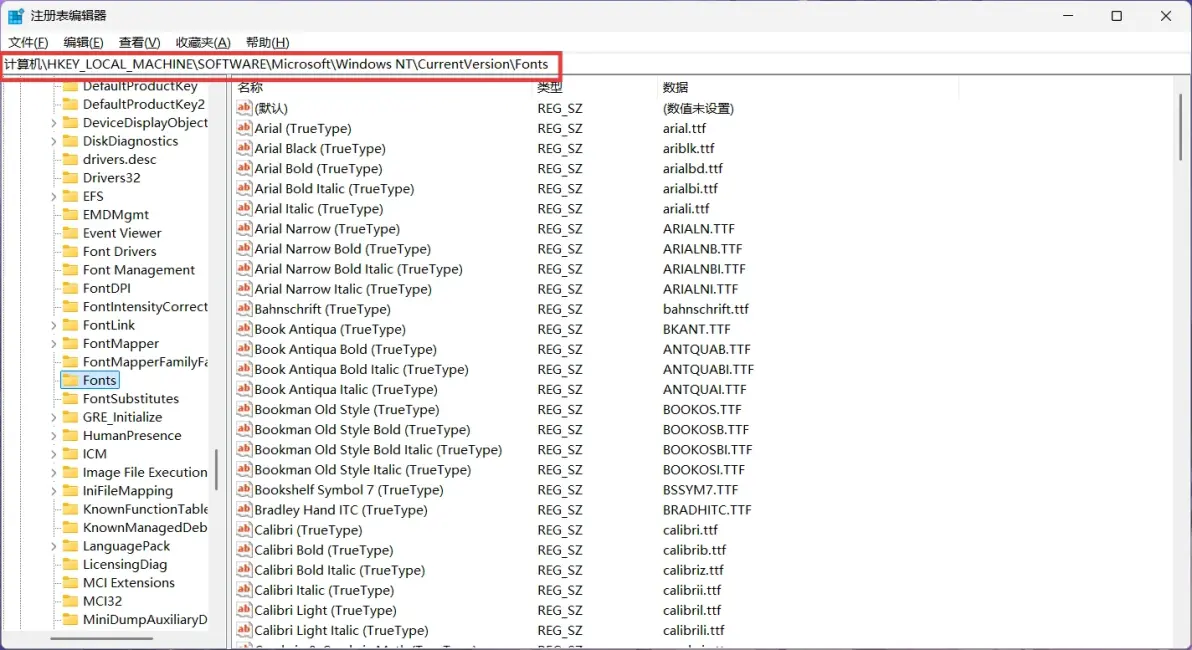Click the string icon for Calibri (TrueType)
Image resolution: width=1192 pixels, height=650 pixels.
point(244,530)
